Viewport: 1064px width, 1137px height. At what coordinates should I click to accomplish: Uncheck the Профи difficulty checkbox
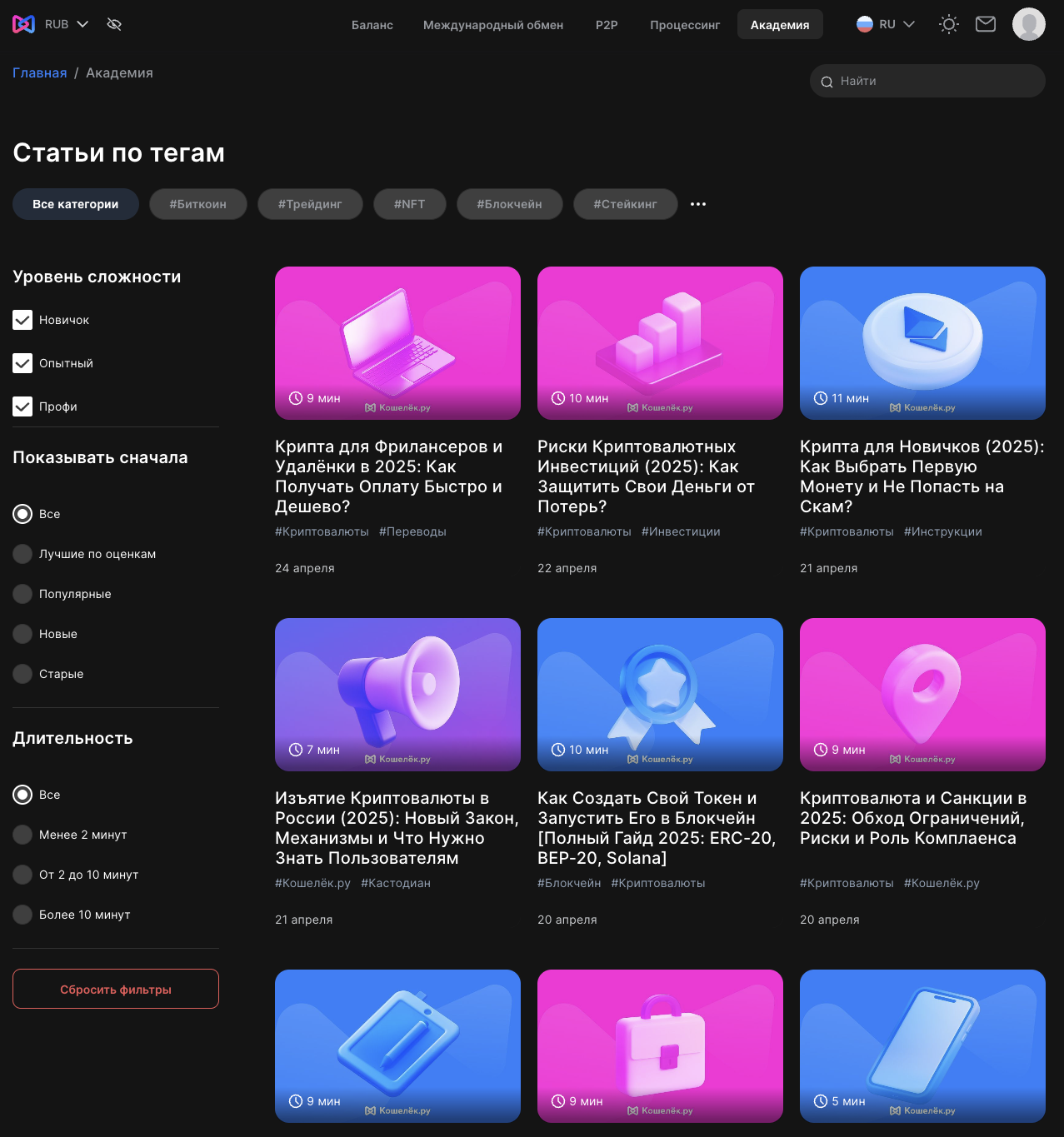click(x=22, y=406)
